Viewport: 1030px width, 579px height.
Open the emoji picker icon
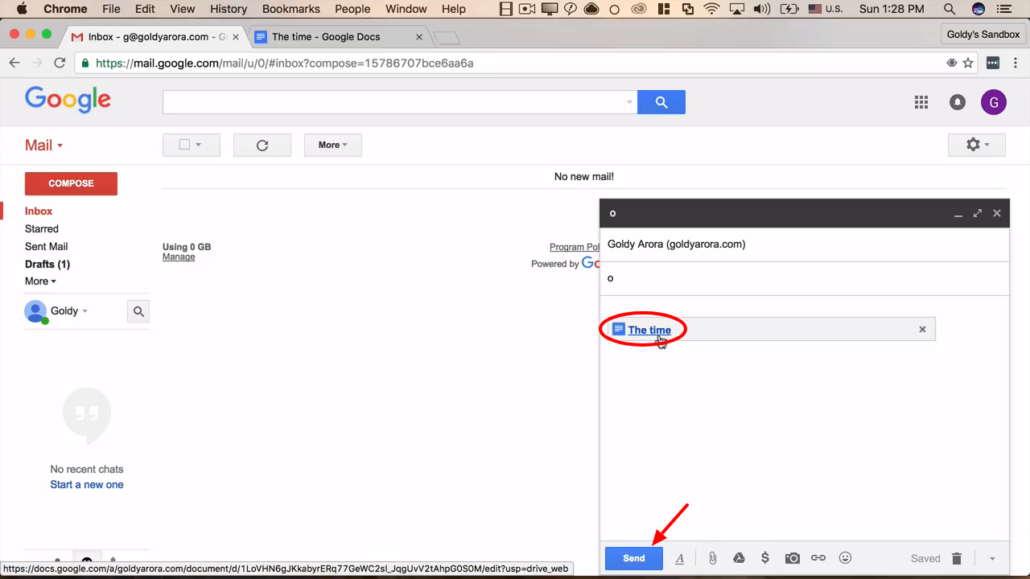pyautogui.click(x=845, y=558)
